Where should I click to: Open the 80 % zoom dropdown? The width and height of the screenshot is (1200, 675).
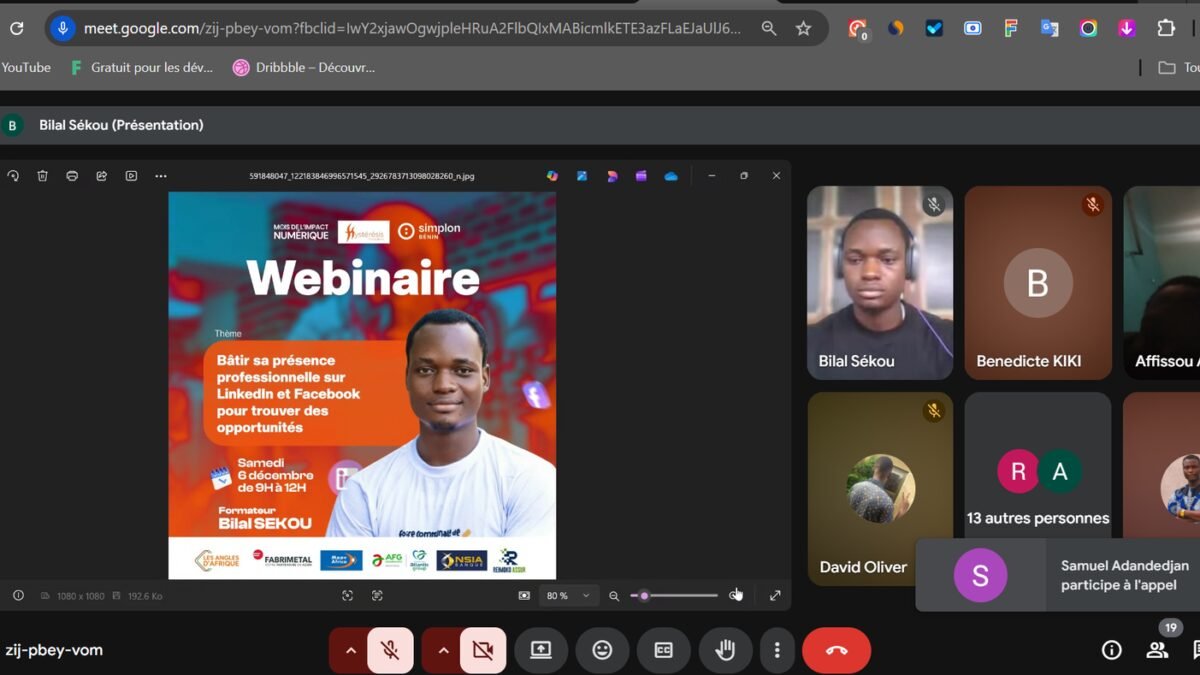[568, 595]
